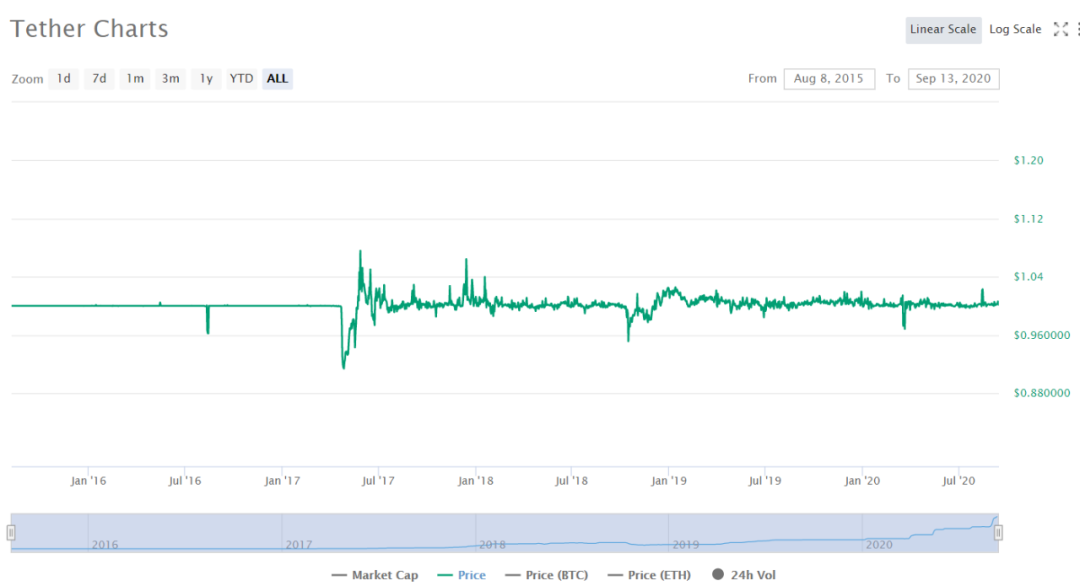Click the Jul '18 axis label
Screen dimensions: 1080x586
click(572, 481)
